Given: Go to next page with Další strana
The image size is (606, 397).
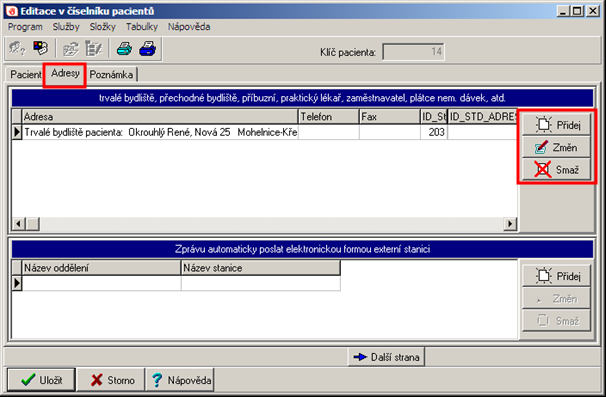Looking at the screenshot, I should pos(386,357).
